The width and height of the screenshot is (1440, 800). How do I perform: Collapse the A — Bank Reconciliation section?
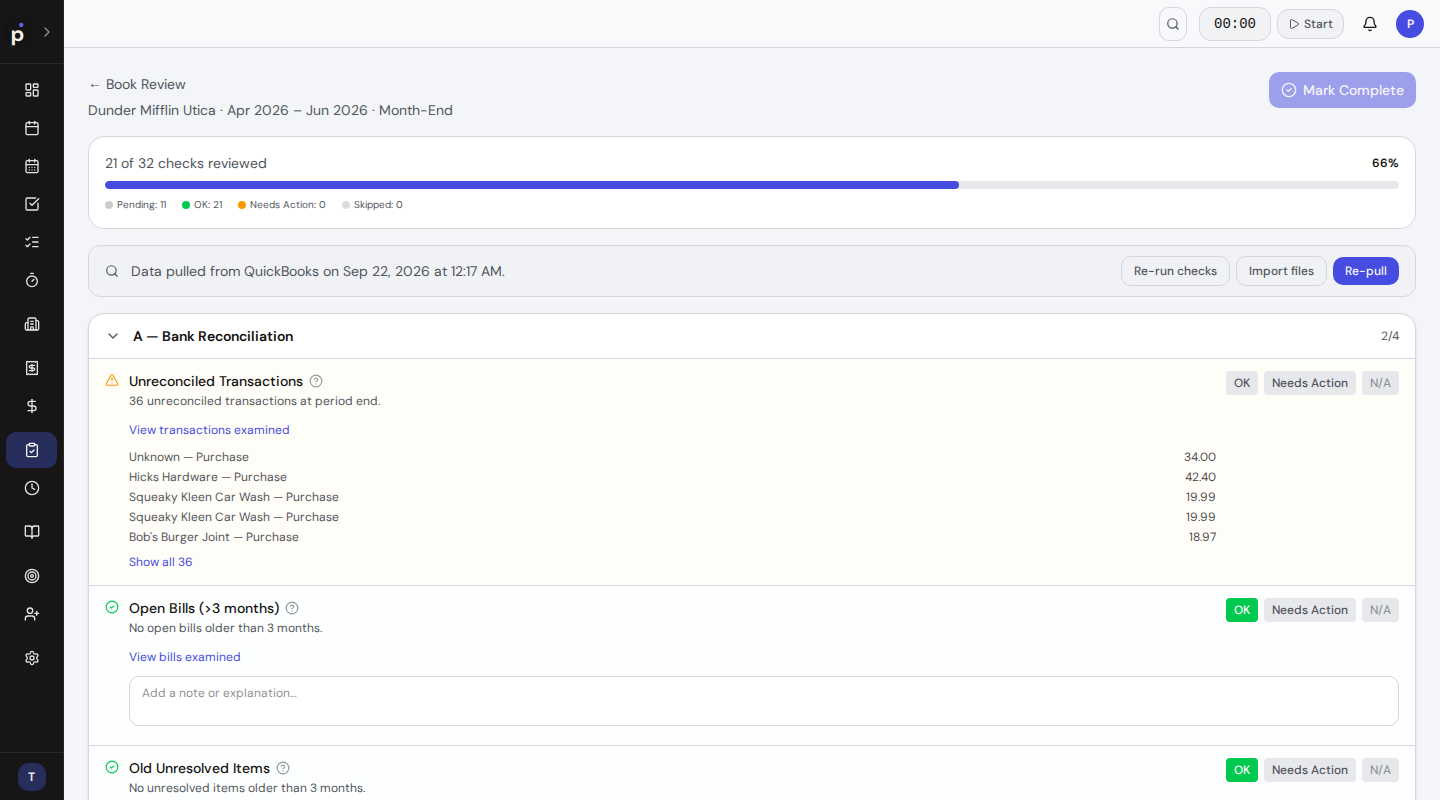[x=113, y=336]
